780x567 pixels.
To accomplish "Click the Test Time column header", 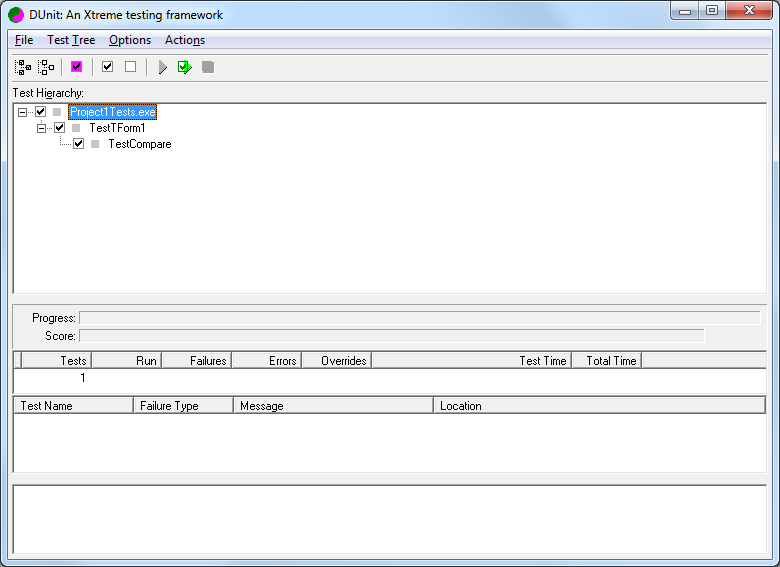I will pyautogui.click(x=472, y=361).
